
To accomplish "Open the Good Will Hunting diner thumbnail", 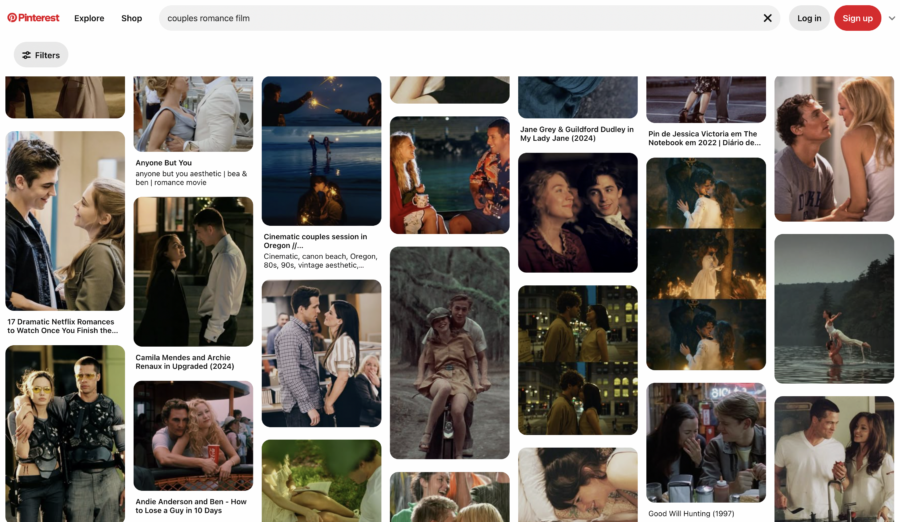I will coord(706,443).
